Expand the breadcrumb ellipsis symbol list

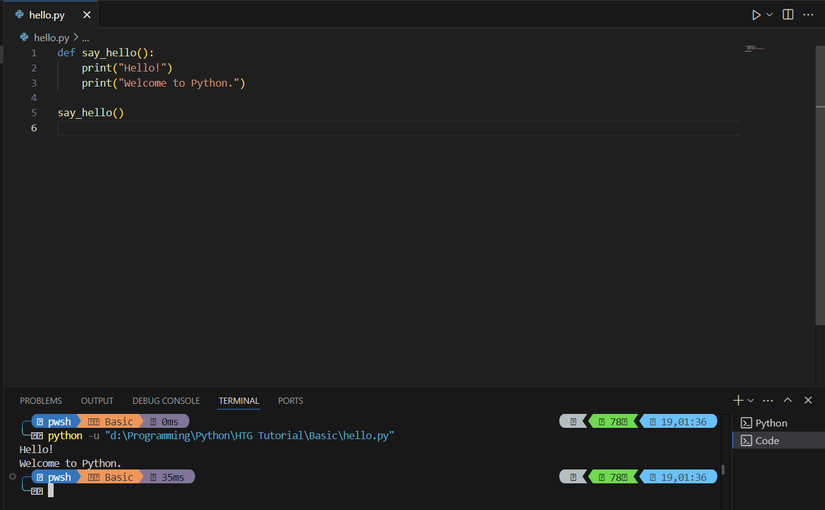pyautogui.click(x=86, y=37)
